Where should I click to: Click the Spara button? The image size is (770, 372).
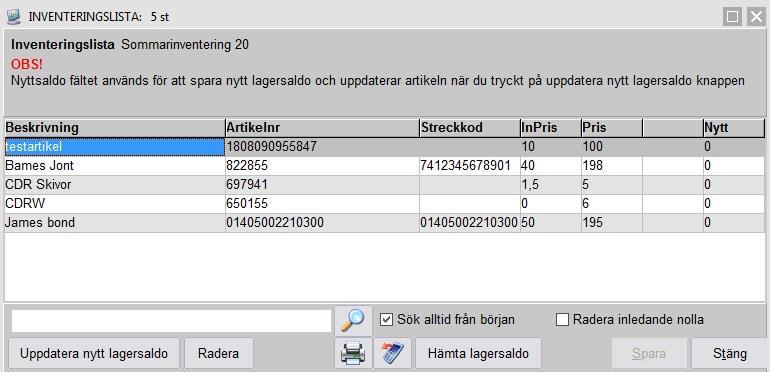(649, 353)
